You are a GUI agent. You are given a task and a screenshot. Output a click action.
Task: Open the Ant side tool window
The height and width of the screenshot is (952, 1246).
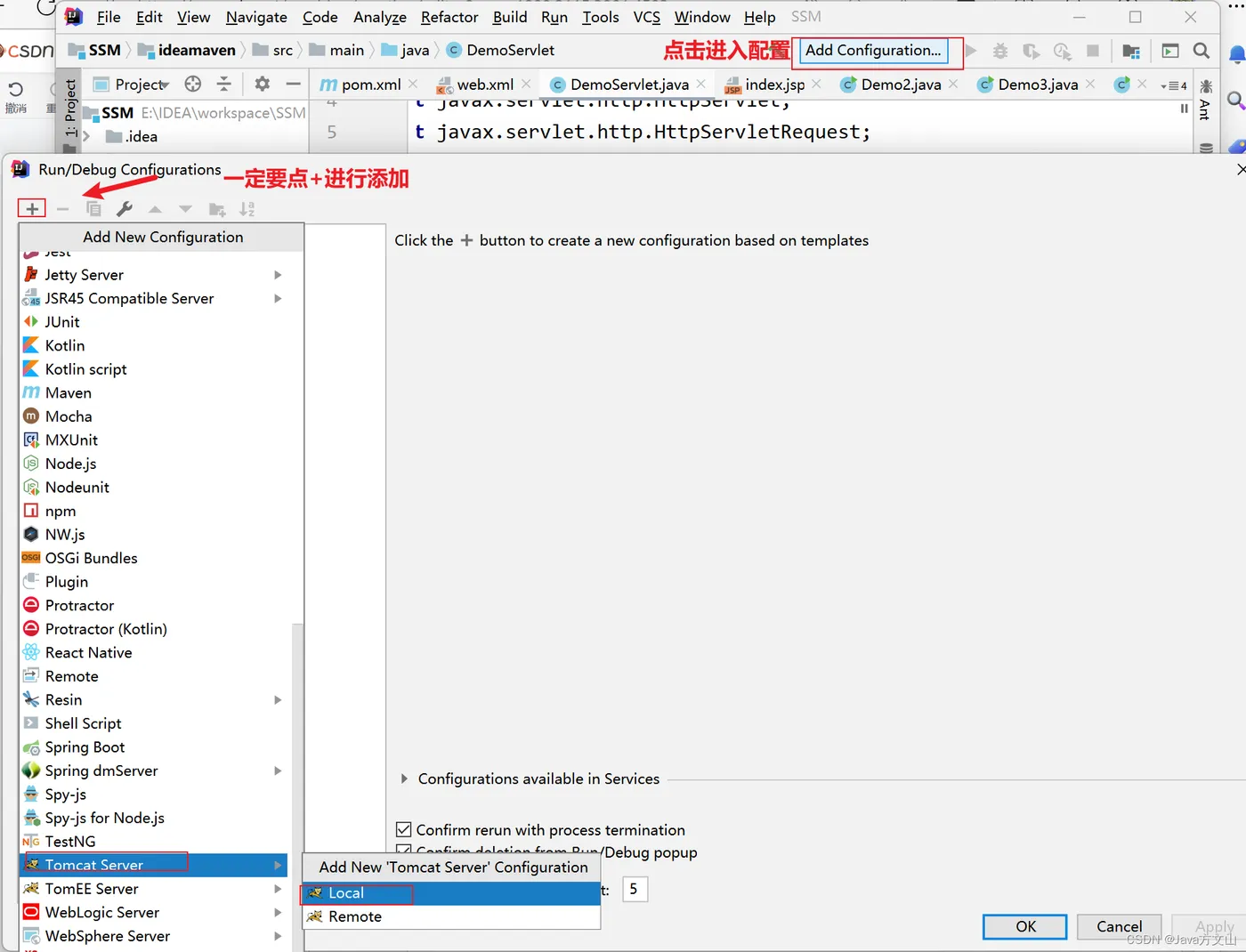1205,99
